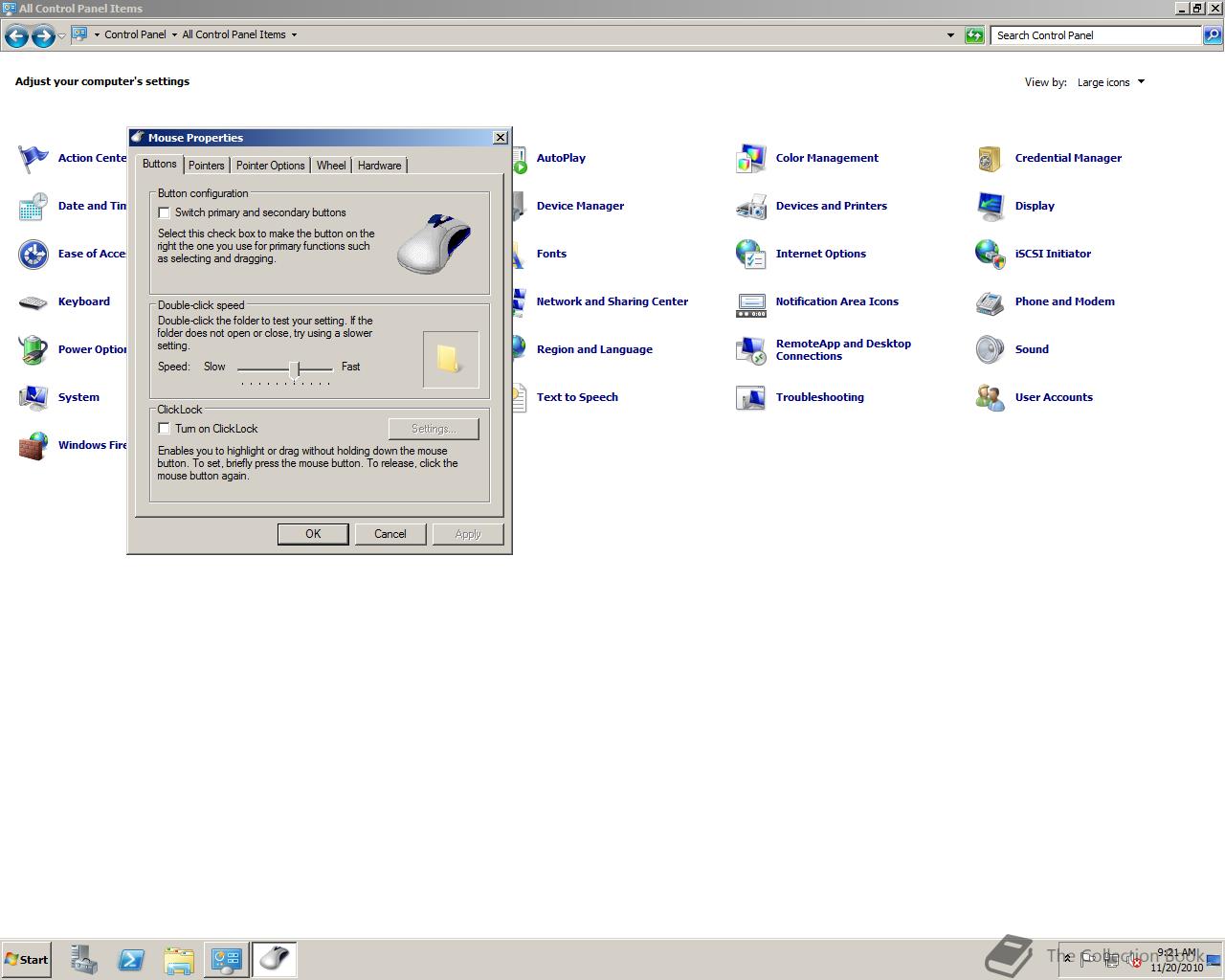Click the double-click test folder
1225x980 pixels.
(451, 360)
